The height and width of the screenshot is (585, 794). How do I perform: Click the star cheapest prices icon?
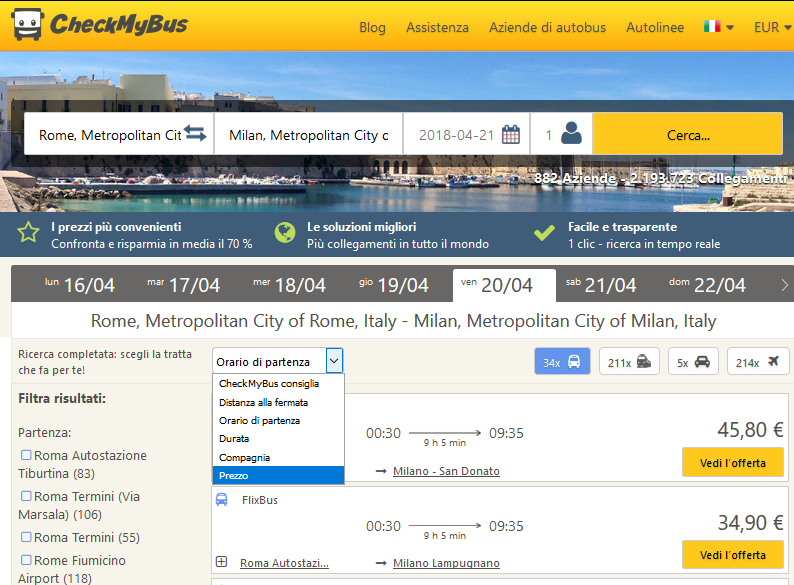(x=28, y=232)
